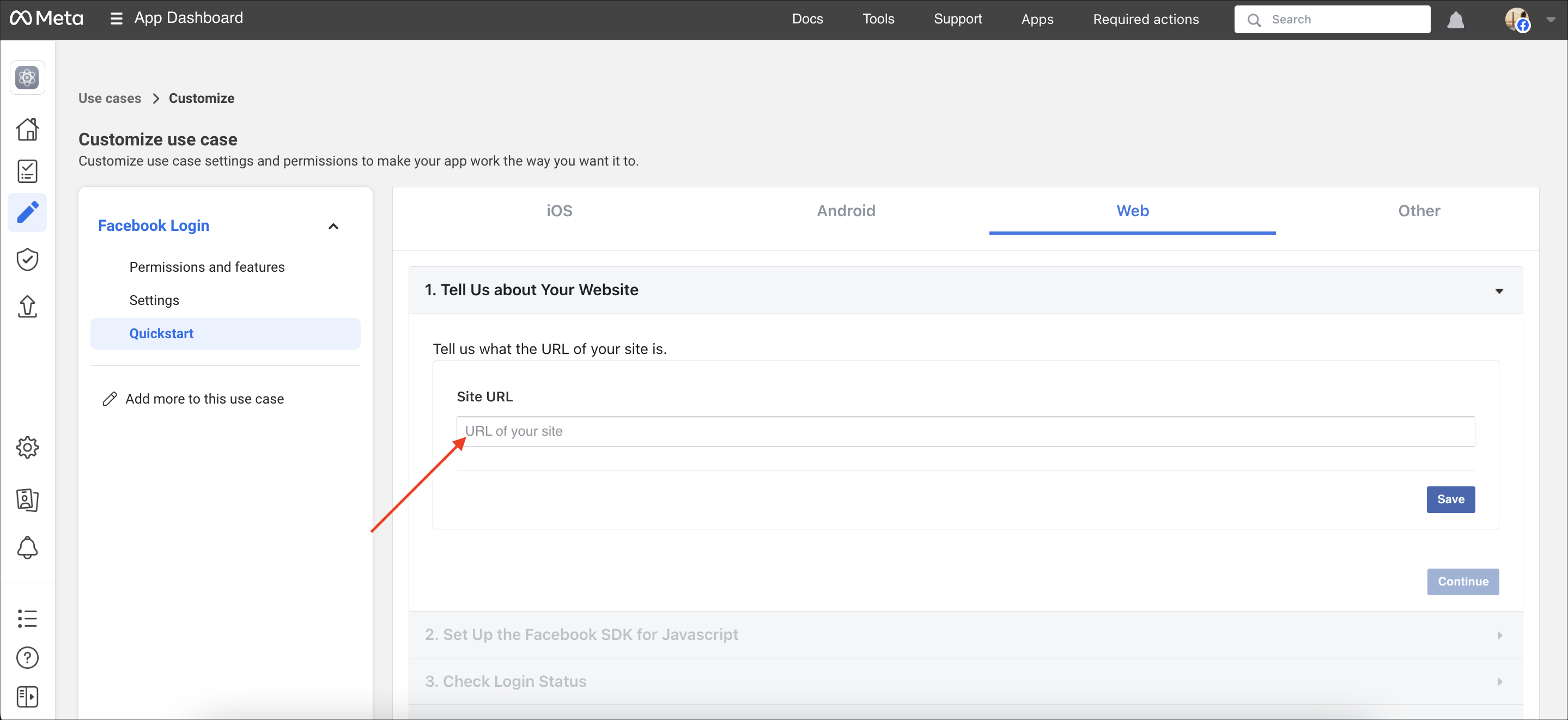
Task: Go to the Use cases breadcrumb
Action: tap(110, 98)
